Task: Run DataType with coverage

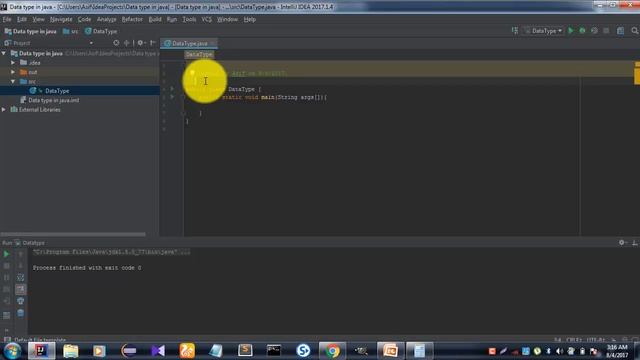Action: [x=594, y=31]
